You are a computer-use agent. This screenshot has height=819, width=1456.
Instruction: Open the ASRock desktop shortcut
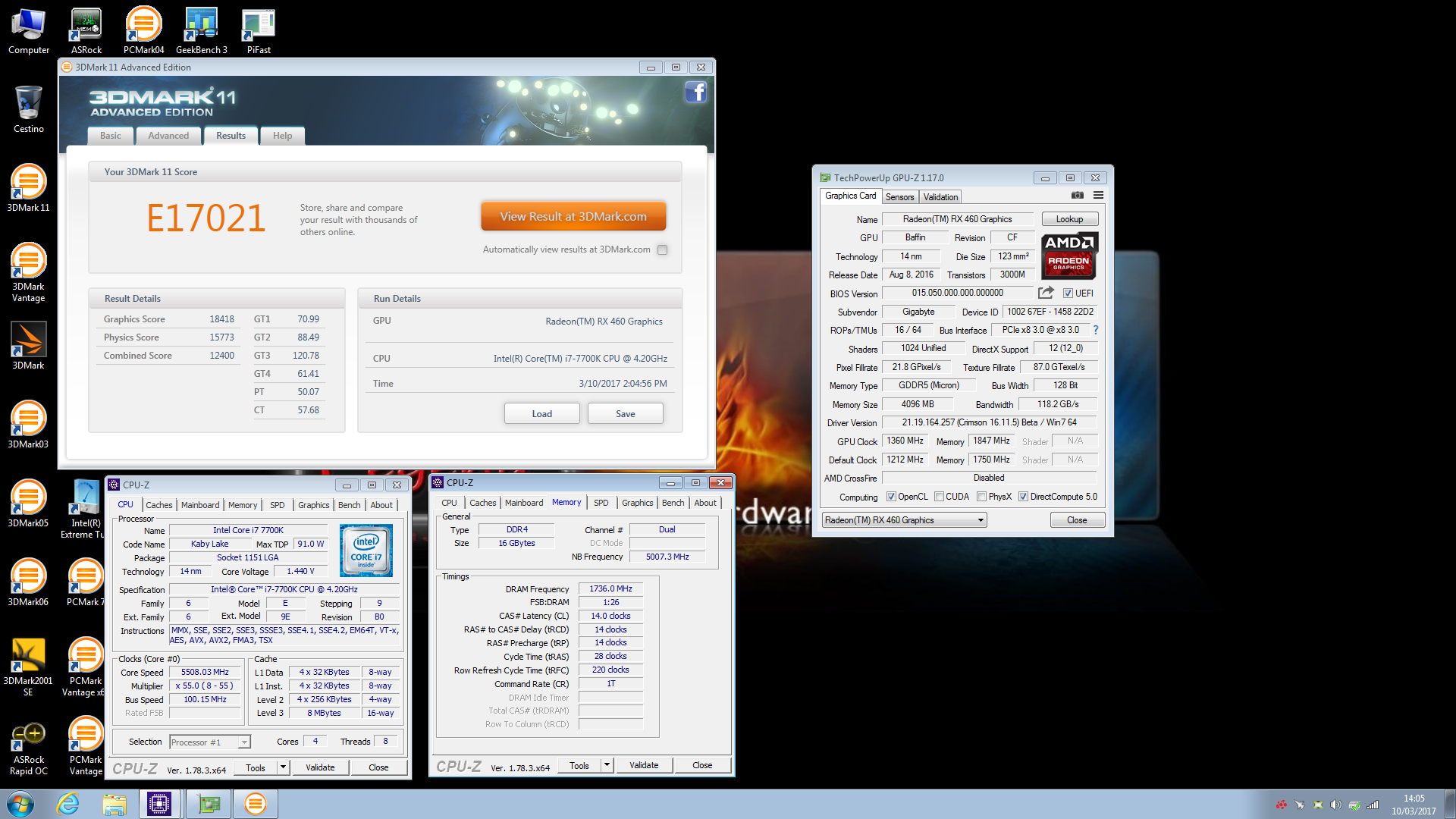click(x=86, y=30)
